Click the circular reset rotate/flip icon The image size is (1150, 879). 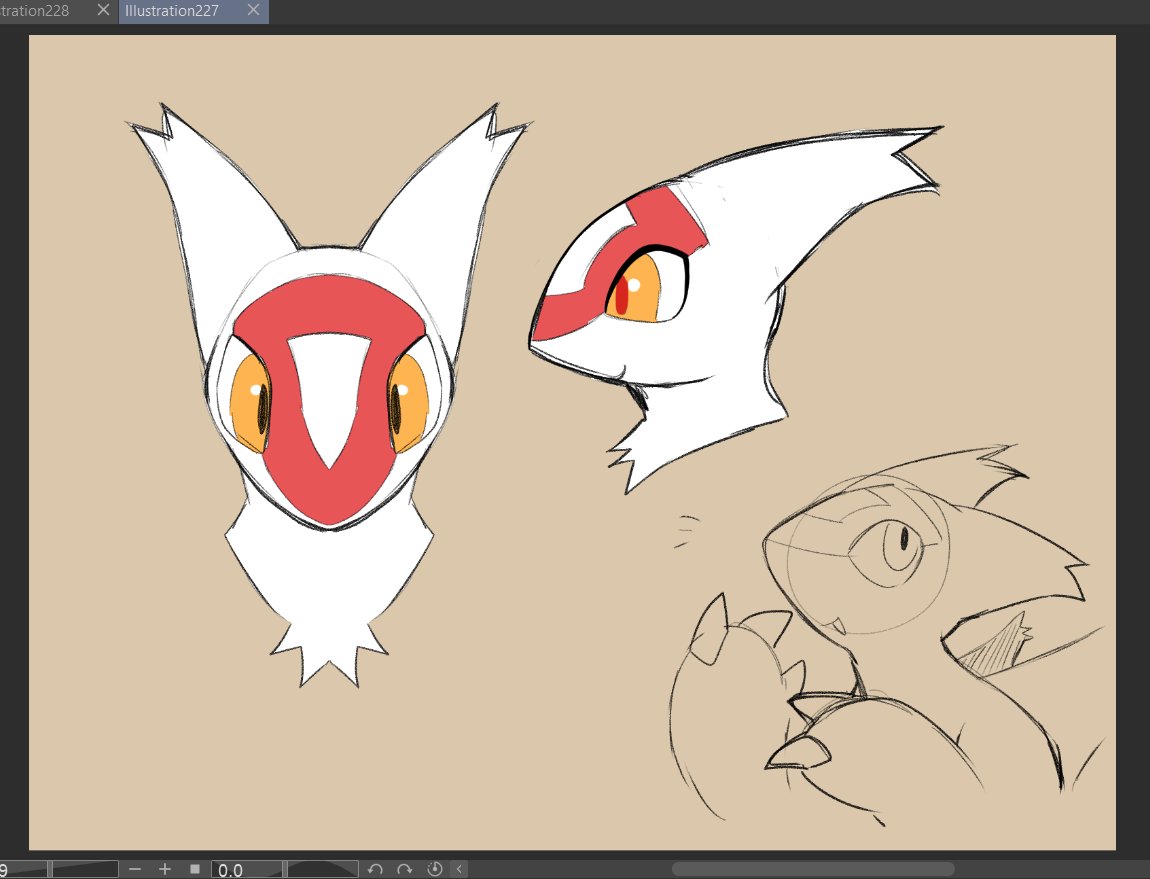click(435, 869)
